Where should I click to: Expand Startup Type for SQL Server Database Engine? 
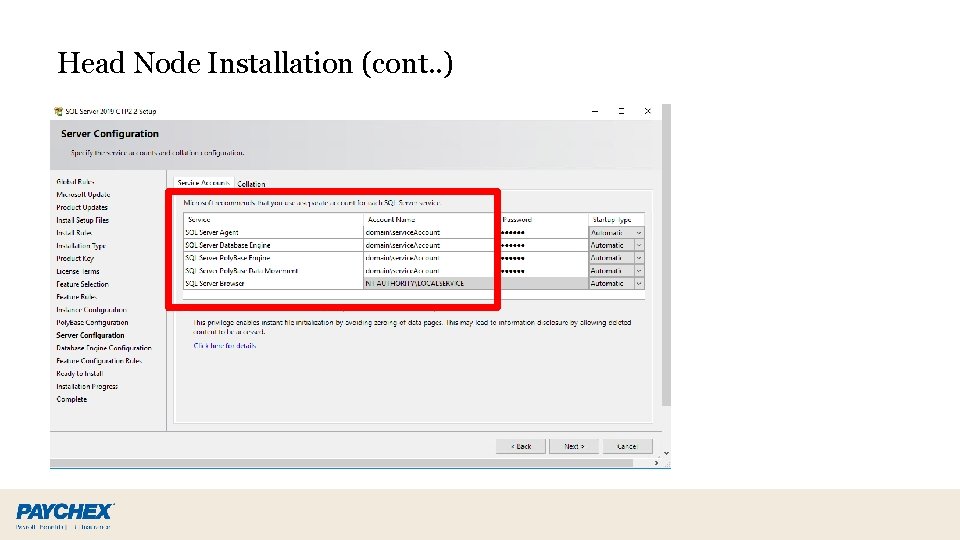tap(639, 246)
